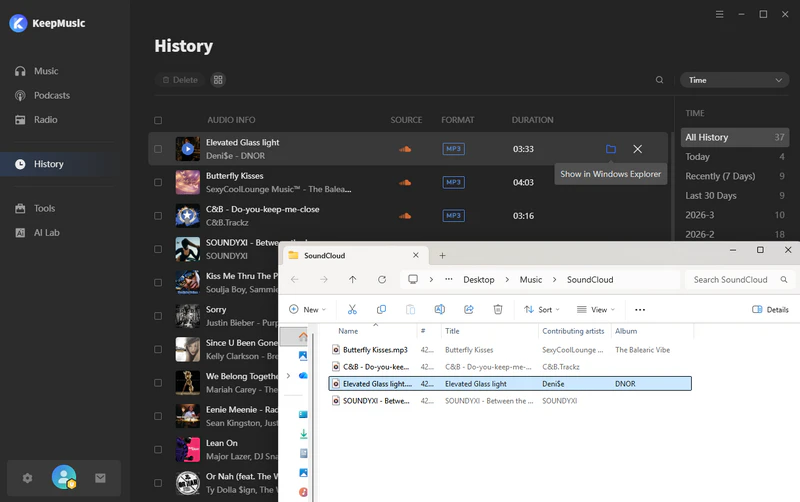Go to the Radio section
Viewport: 800px width, 502px height.
[36, 119]
